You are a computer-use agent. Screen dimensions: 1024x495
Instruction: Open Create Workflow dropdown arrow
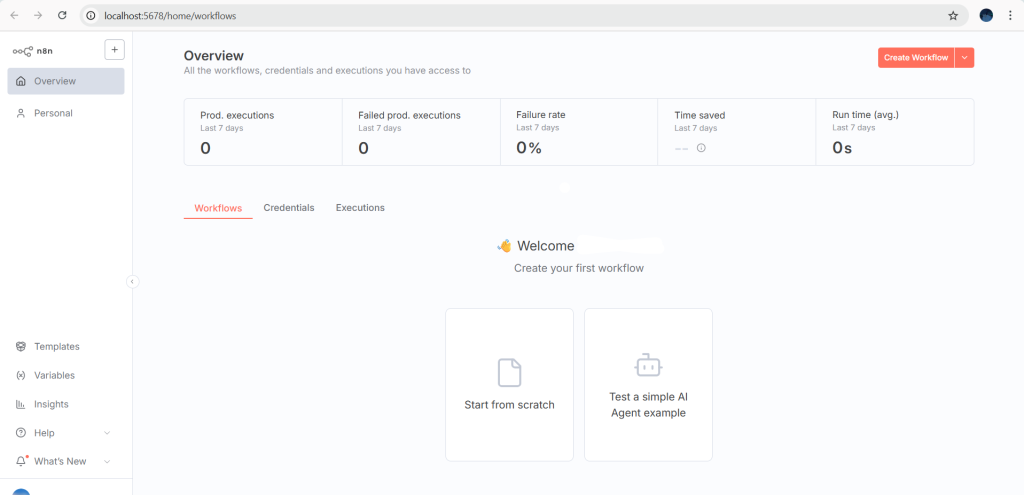[964, 58]
